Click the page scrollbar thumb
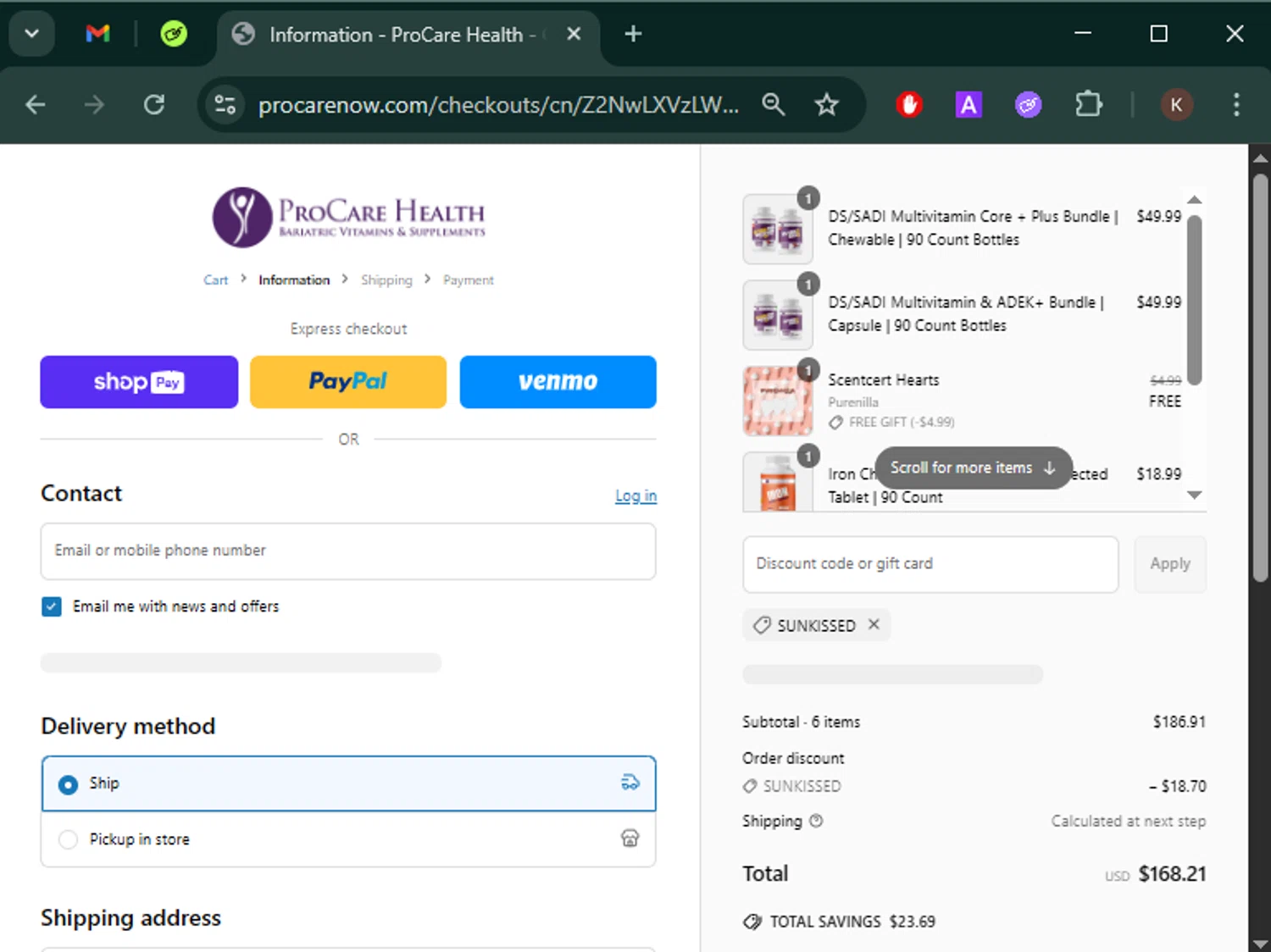Screen dimensions: 1271x952 click(1261, 378)
